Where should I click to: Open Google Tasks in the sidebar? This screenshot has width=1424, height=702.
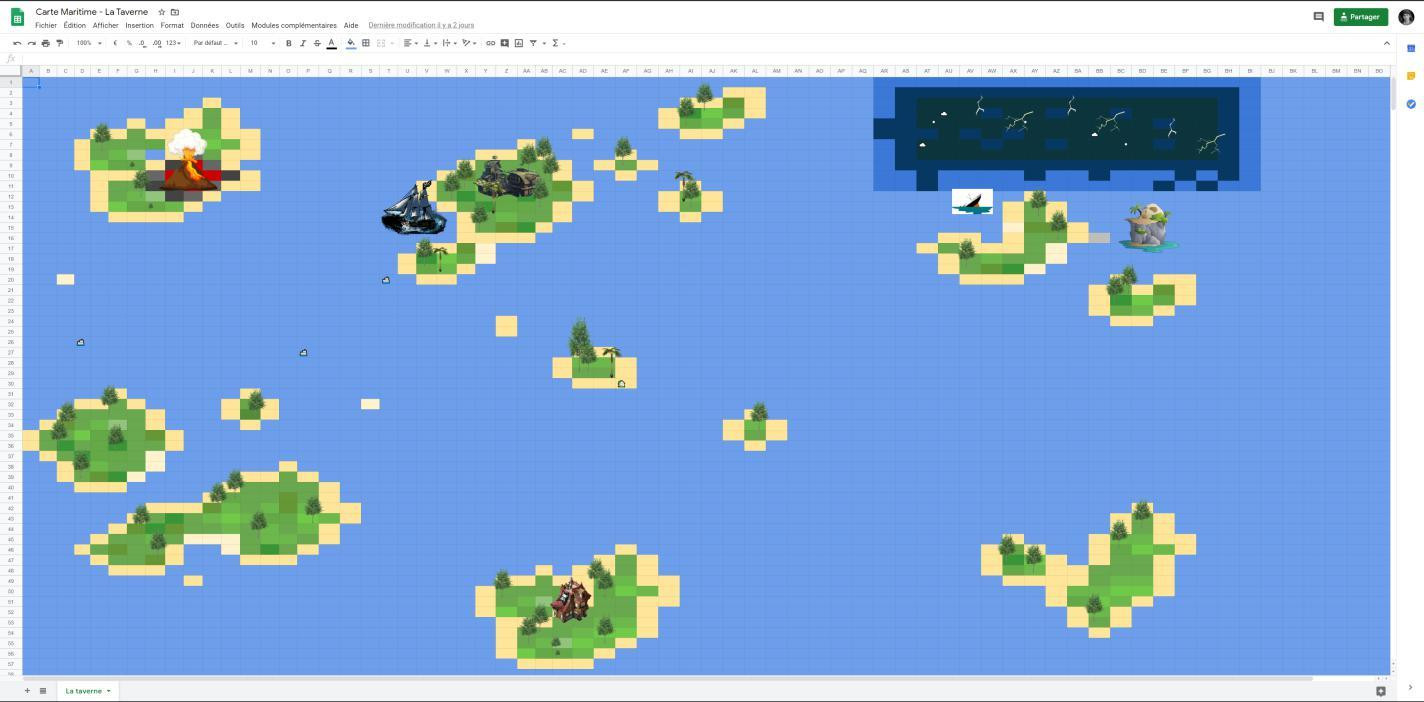pos(1411,103)
